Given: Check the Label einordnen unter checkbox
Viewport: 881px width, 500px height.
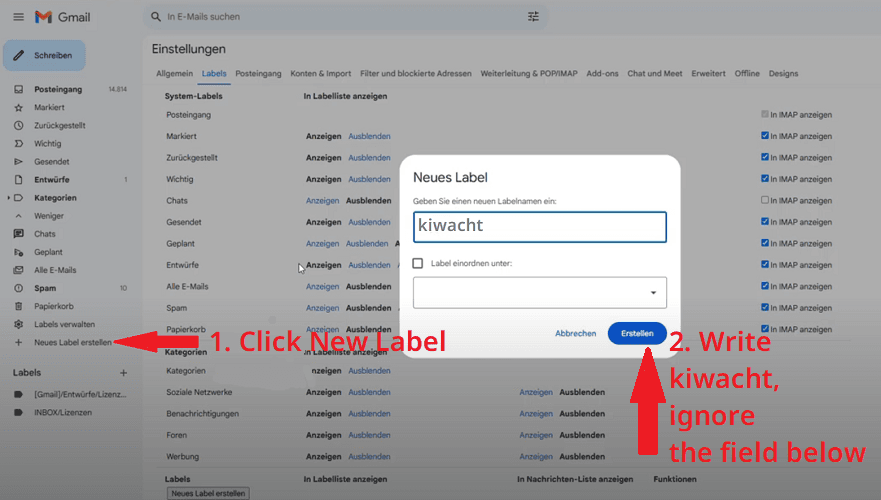Looking at the screenshot, I should pos(417,263).
